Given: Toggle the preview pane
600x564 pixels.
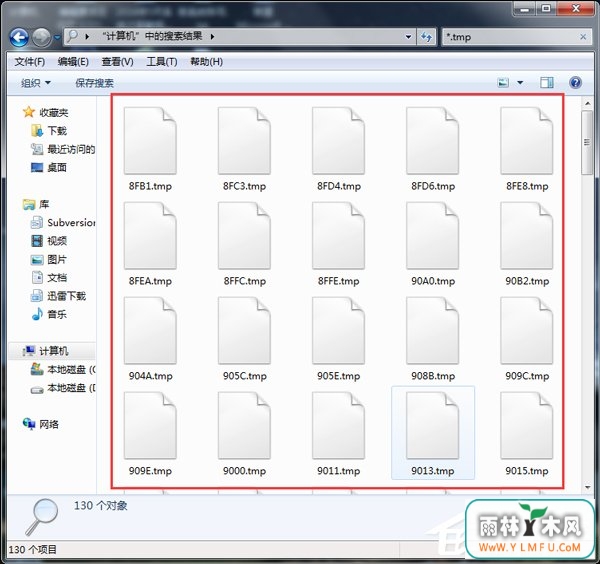Looking at the screenshot, I should point(547,83).
